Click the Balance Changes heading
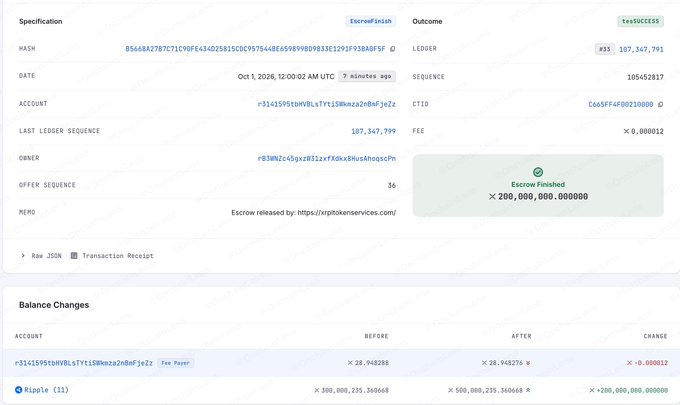This screenshot has height=405, width=680. [54, 305]
